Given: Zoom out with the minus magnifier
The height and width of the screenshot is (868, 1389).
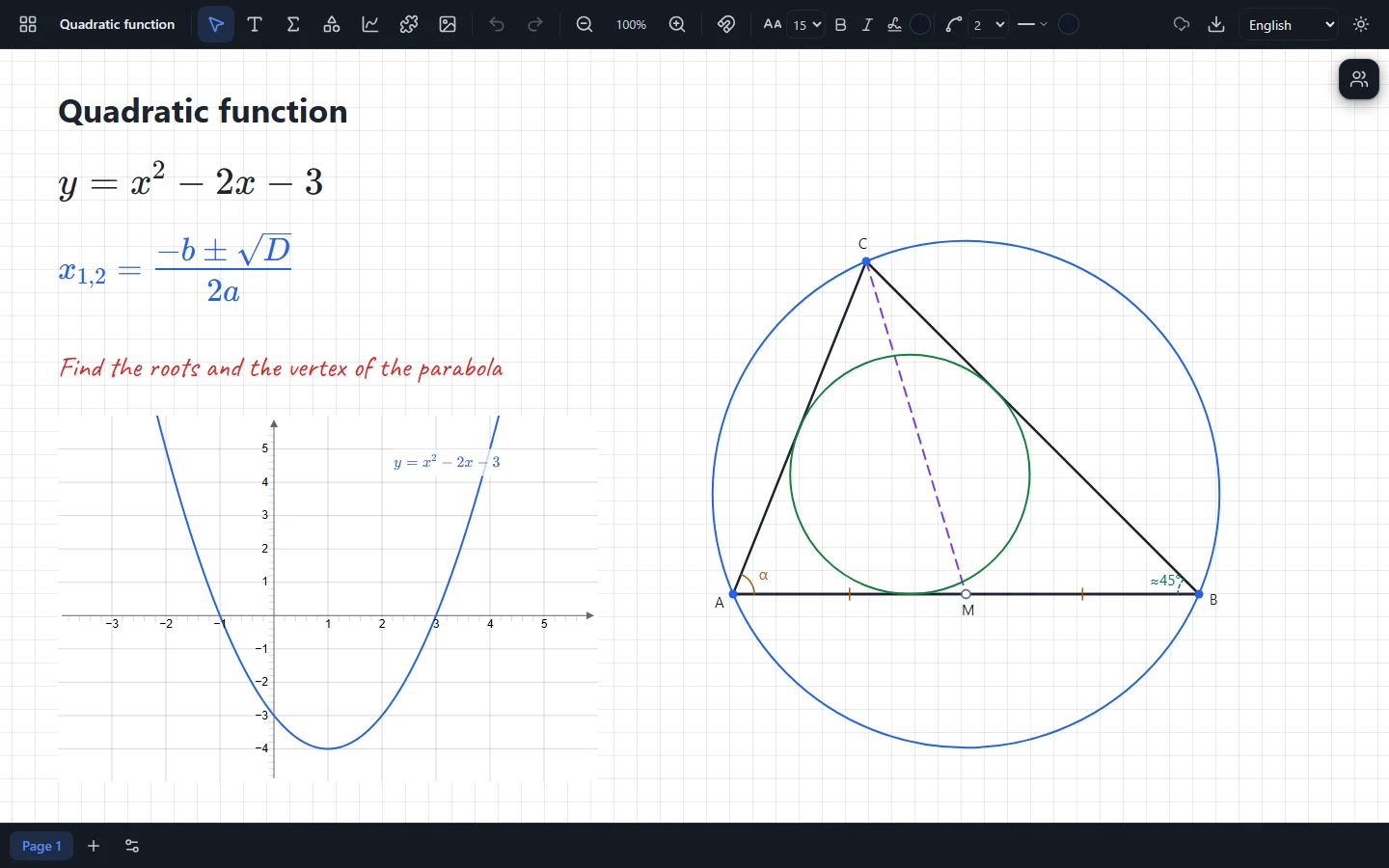Looking at the screenshot, I should click(585, 24).
